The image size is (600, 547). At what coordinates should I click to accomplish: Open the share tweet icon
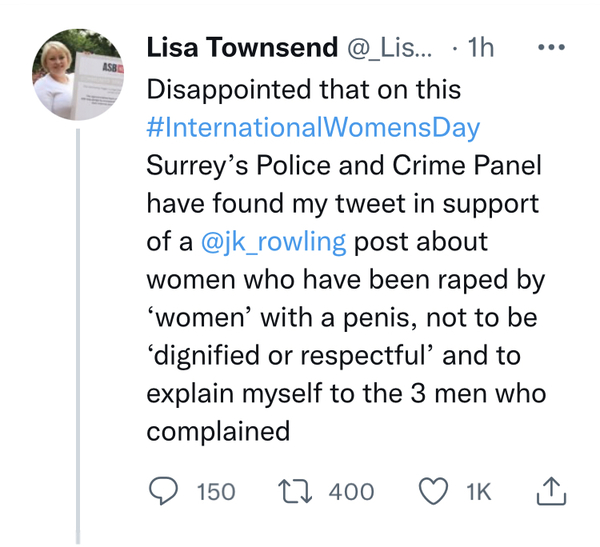tap(554, 490)
